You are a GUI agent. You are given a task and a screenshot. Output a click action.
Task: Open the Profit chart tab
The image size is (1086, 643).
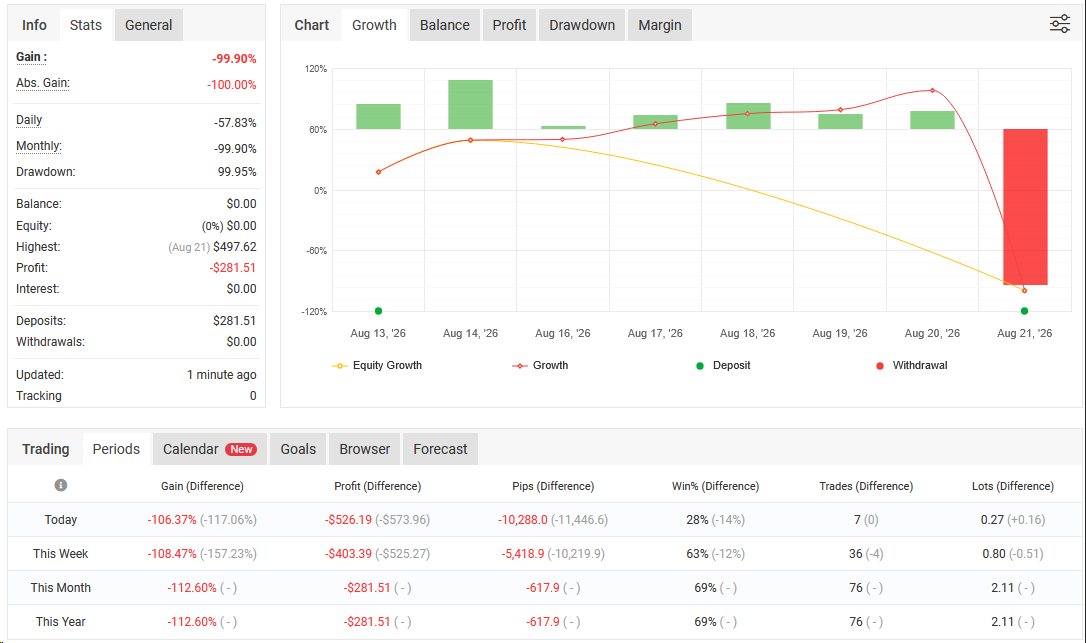pyautogui.click(x=509, y=25)
